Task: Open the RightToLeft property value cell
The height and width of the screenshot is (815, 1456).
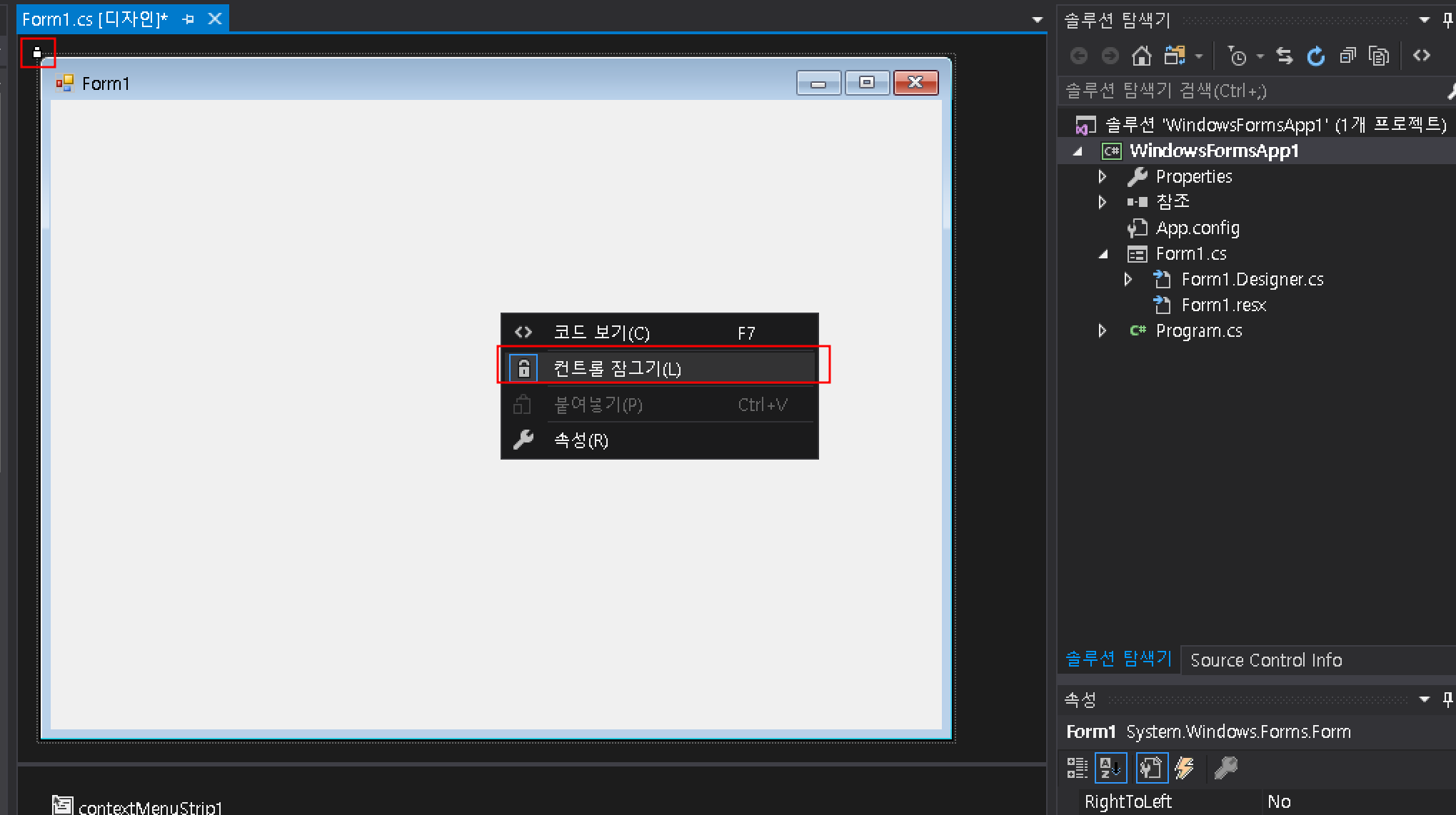Action: [1357, 801]
